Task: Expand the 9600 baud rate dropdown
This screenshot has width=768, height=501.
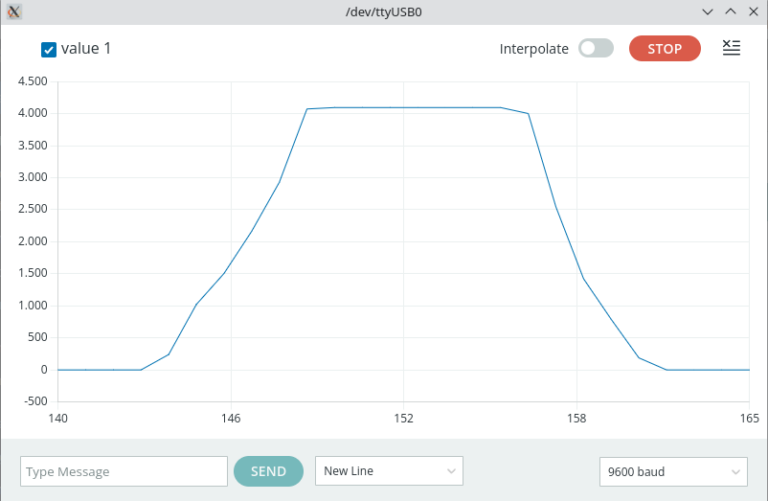Action: click(x=673, y=471)
